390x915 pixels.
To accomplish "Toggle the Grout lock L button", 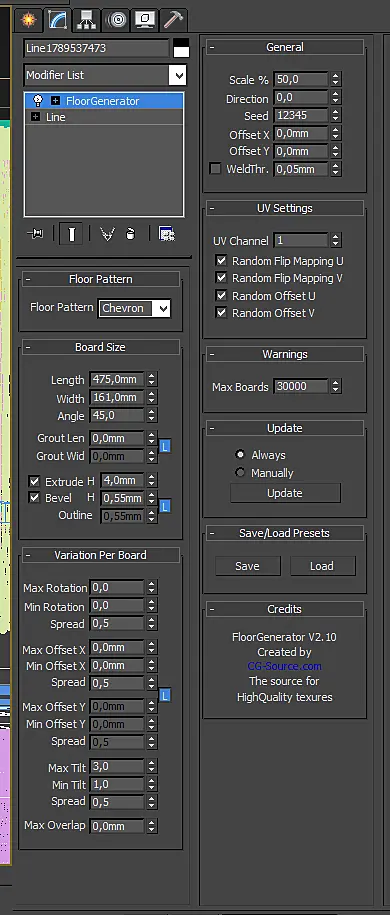I will 165,447.
